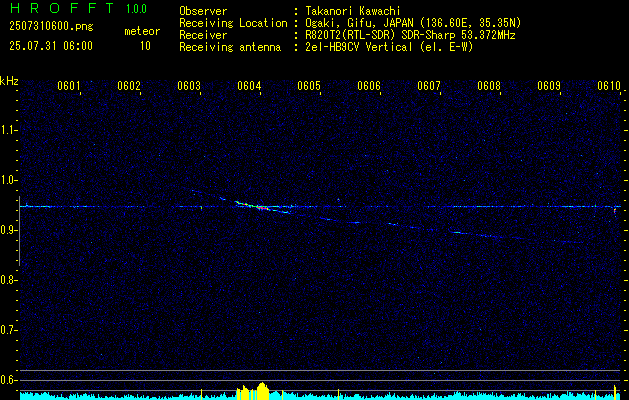Select the timestamp 25.07.31 06:00

pyautogui.click(x=51, y=46)
